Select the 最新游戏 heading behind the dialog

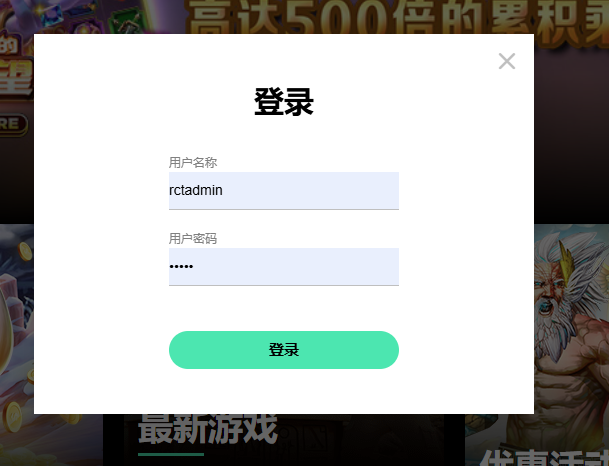click(207, 429)
